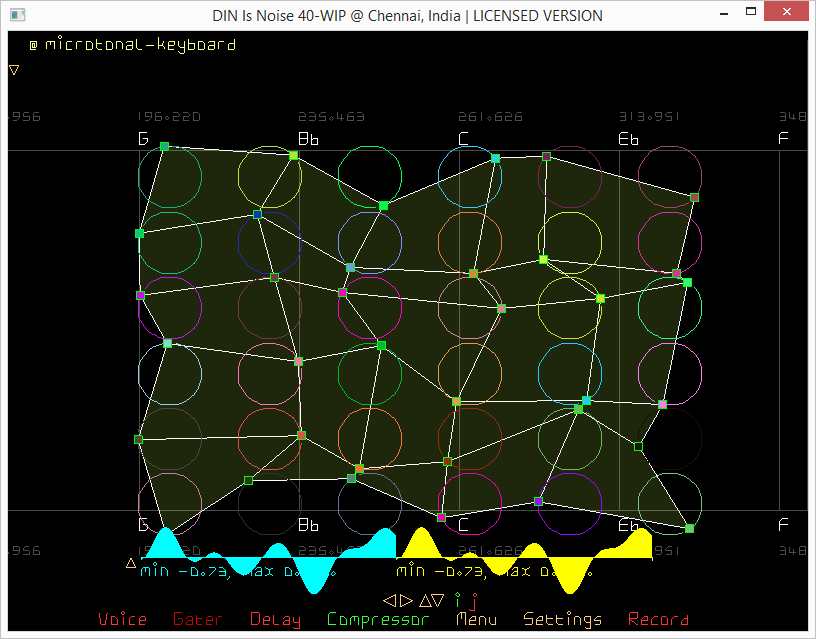Screen dimensions: 816x639
Task: Open the microtonal-keyboard instrument label
Action: [140, 45]
